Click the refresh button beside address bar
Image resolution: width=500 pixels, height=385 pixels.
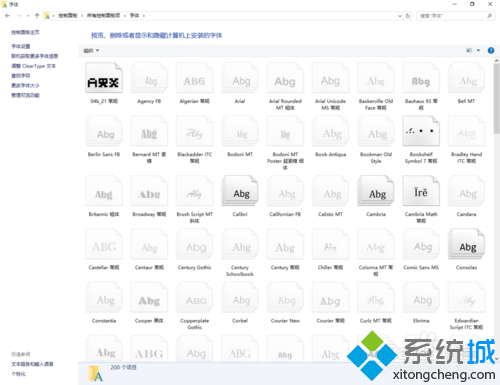pos(408,16)
